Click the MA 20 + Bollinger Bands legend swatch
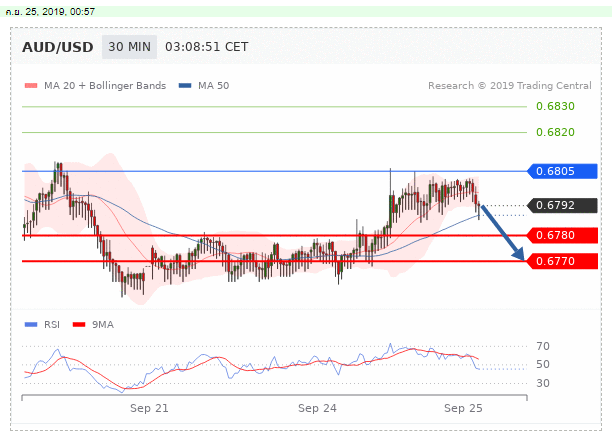The image size is (612, 441). [31, 85]
